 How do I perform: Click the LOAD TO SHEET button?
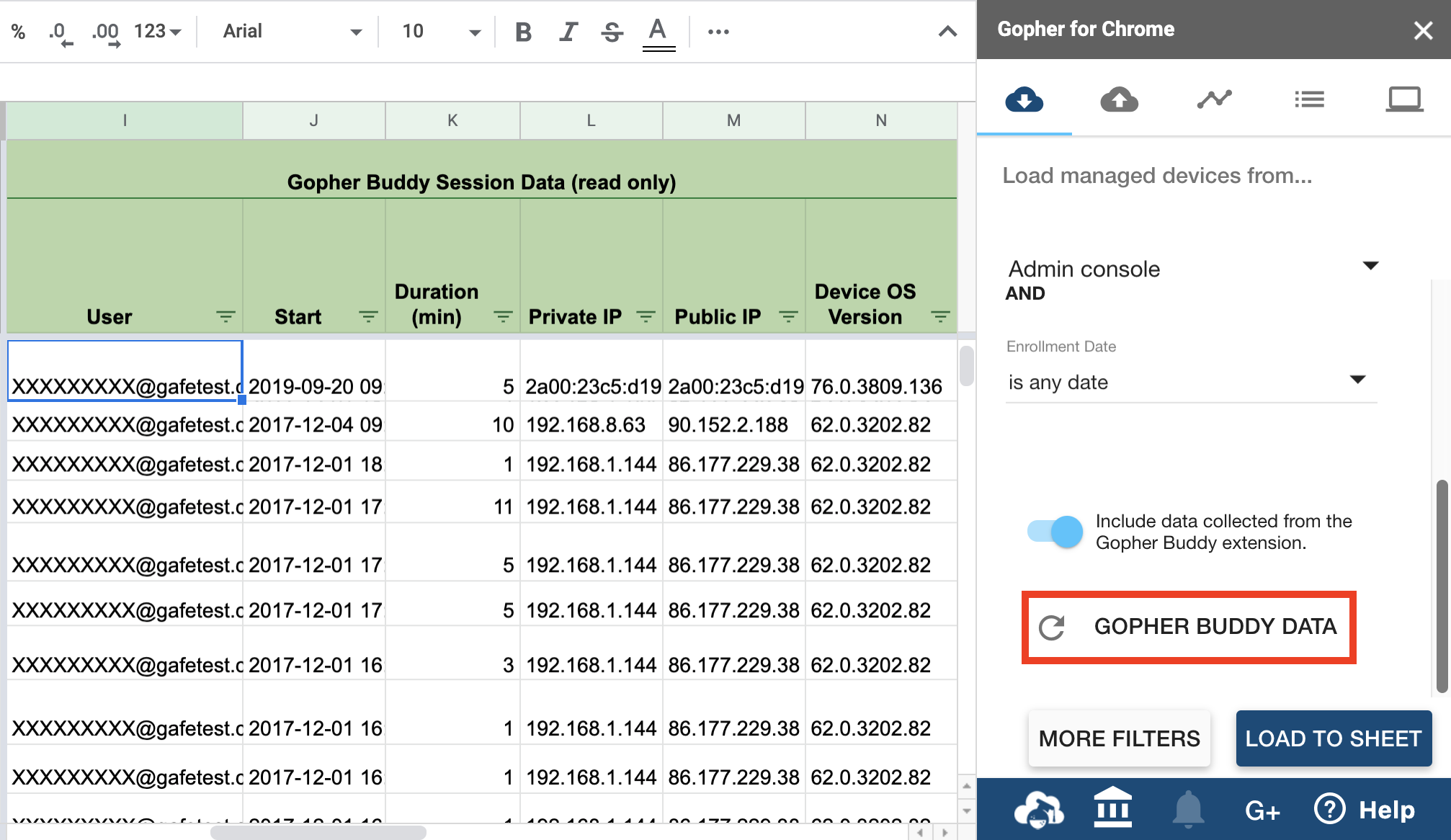click(x=1333, y=738)
